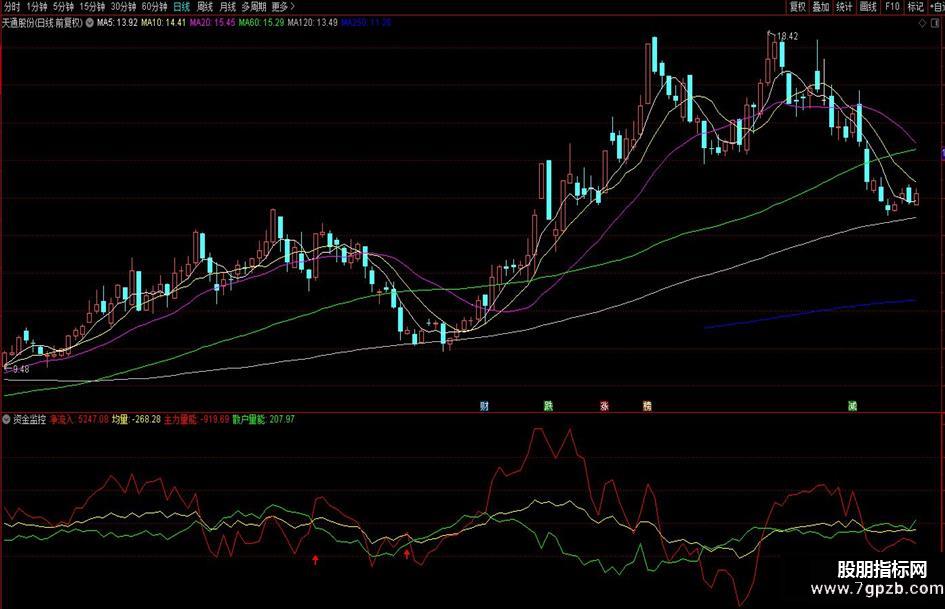Click the square window icon in chart corner
The width and height of the screenshot is (945, 609).
tap(936, 24)
